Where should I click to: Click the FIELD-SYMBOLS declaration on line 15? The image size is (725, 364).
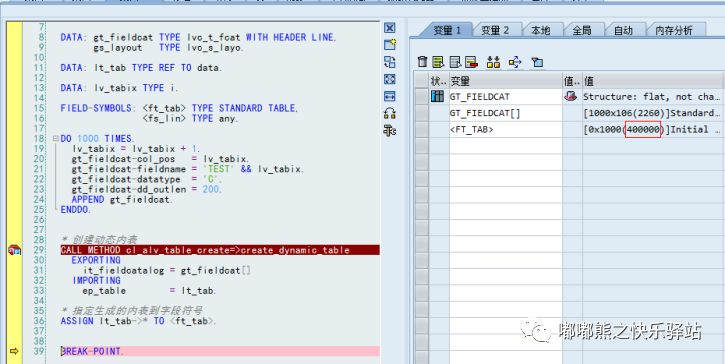pos(179,108)
